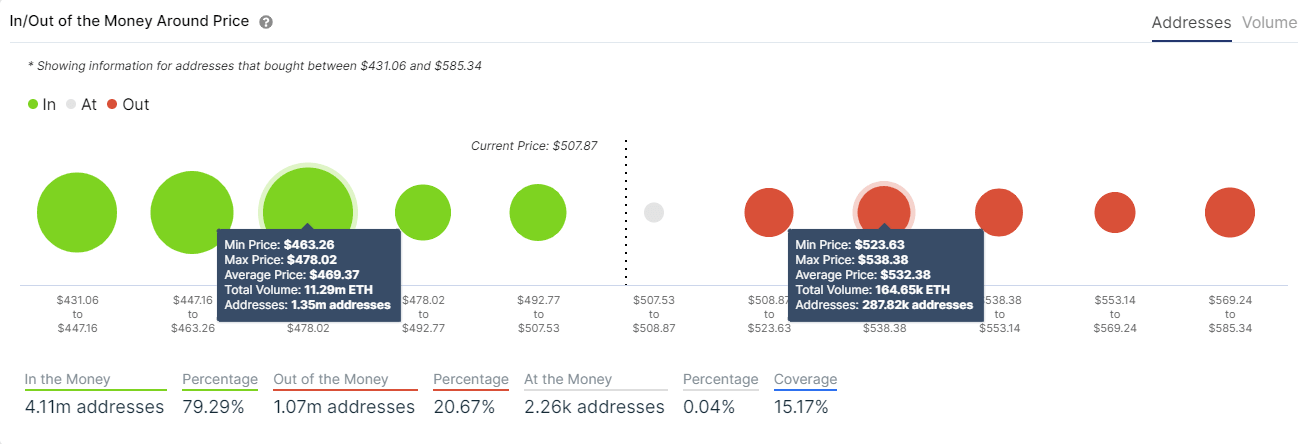Click the red bubble for $538.38 to $553.14

tap(999, 212)
